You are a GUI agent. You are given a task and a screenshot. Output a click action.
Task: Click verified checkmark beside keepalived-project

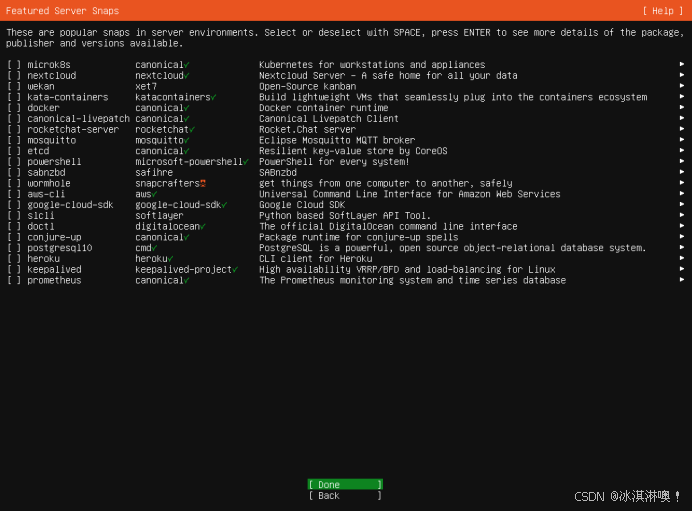click(x=235, y=270)
